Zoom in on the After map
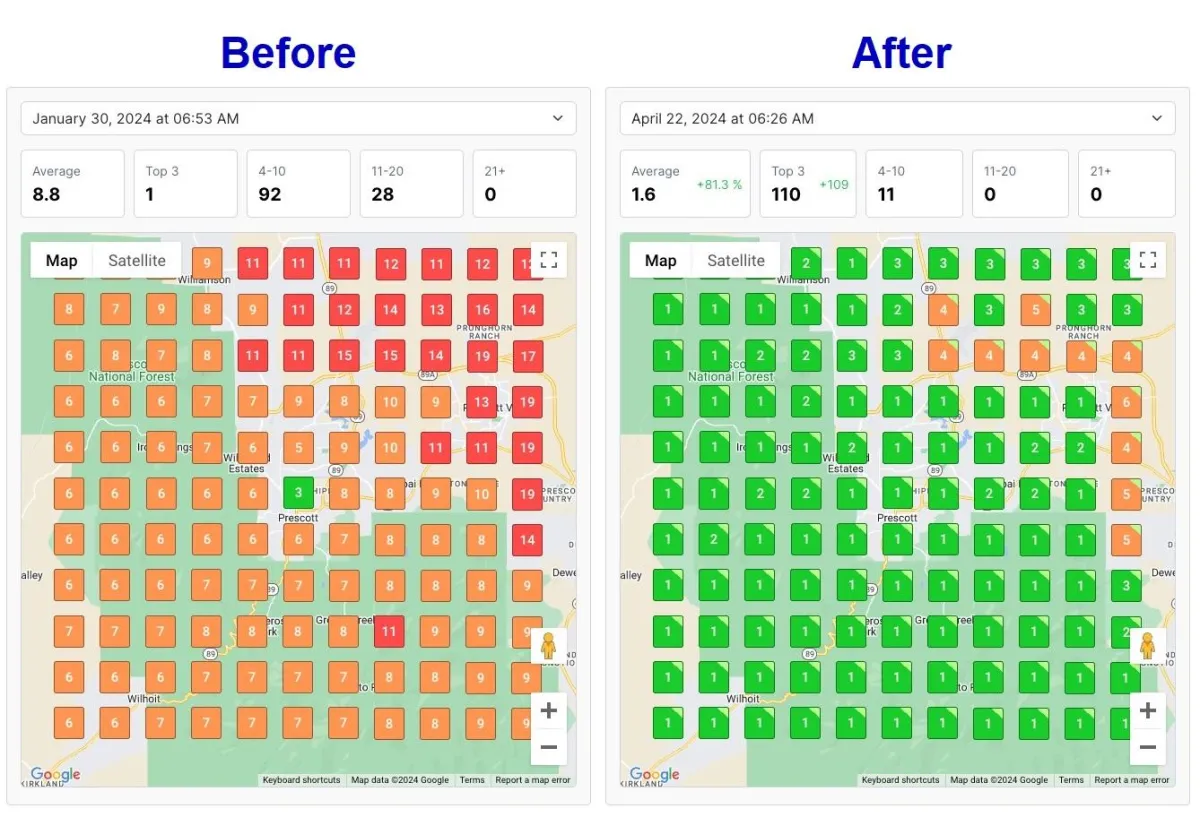 (x=1148, y=711)
